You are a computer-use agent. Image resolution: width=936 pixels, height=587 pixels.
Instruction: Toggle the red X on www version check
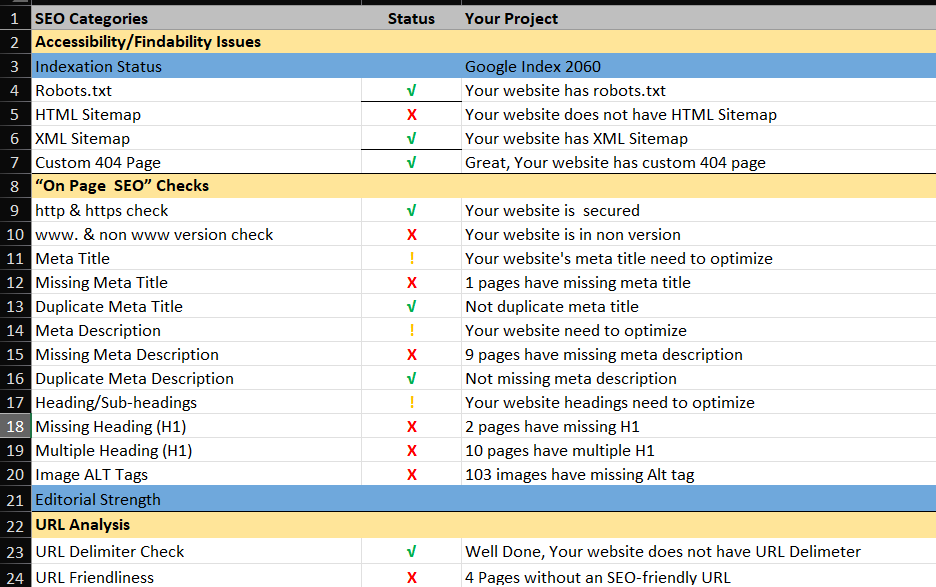tap(410, 234)
